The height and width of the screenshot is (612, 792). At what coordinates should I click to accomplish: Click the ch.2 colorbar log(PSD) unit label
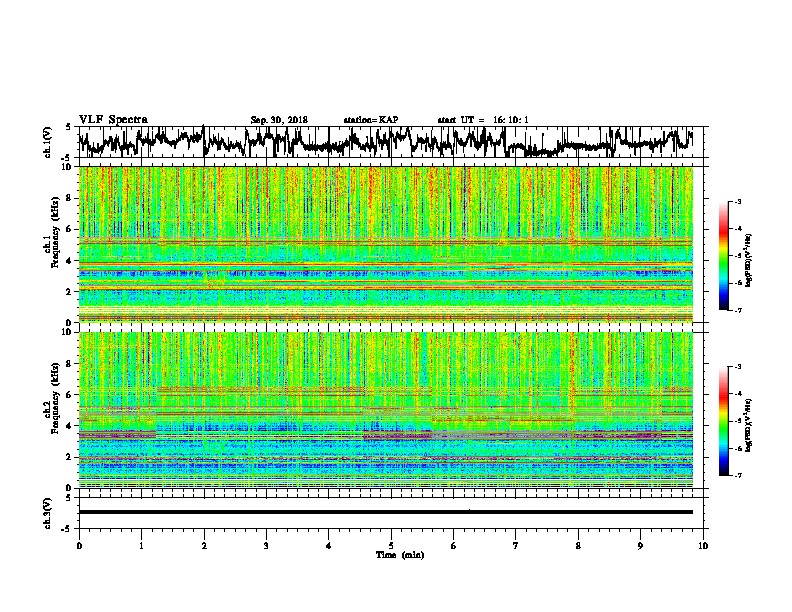(x=749, y=425)
